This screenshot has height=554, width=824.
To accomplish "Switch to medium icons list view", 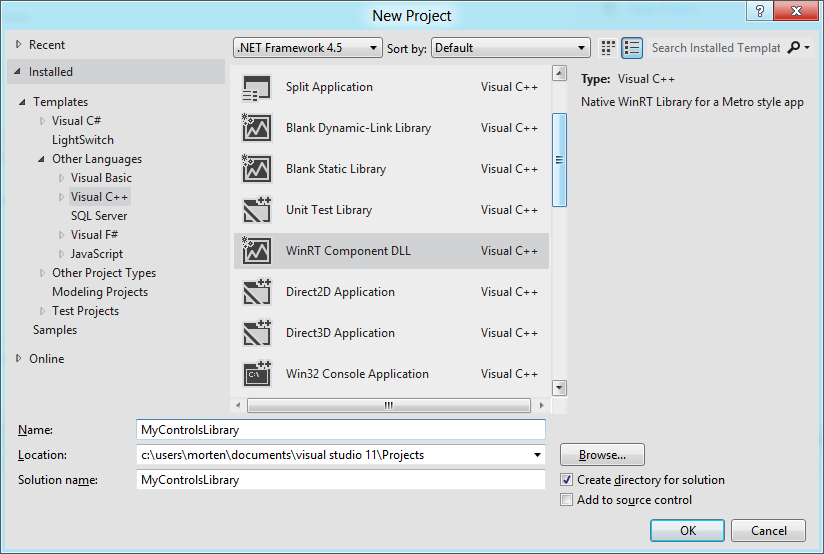I will coord(632,48).
